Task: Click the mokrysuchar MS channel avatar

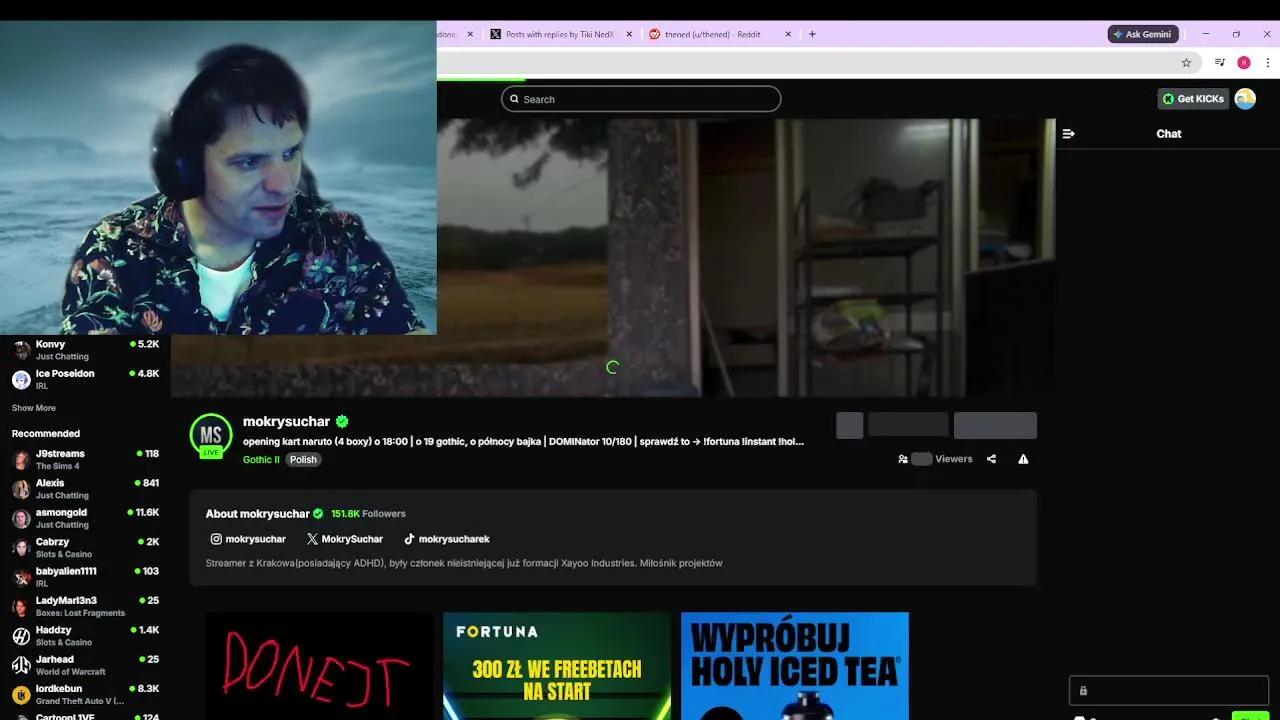Action: (211, 435)
